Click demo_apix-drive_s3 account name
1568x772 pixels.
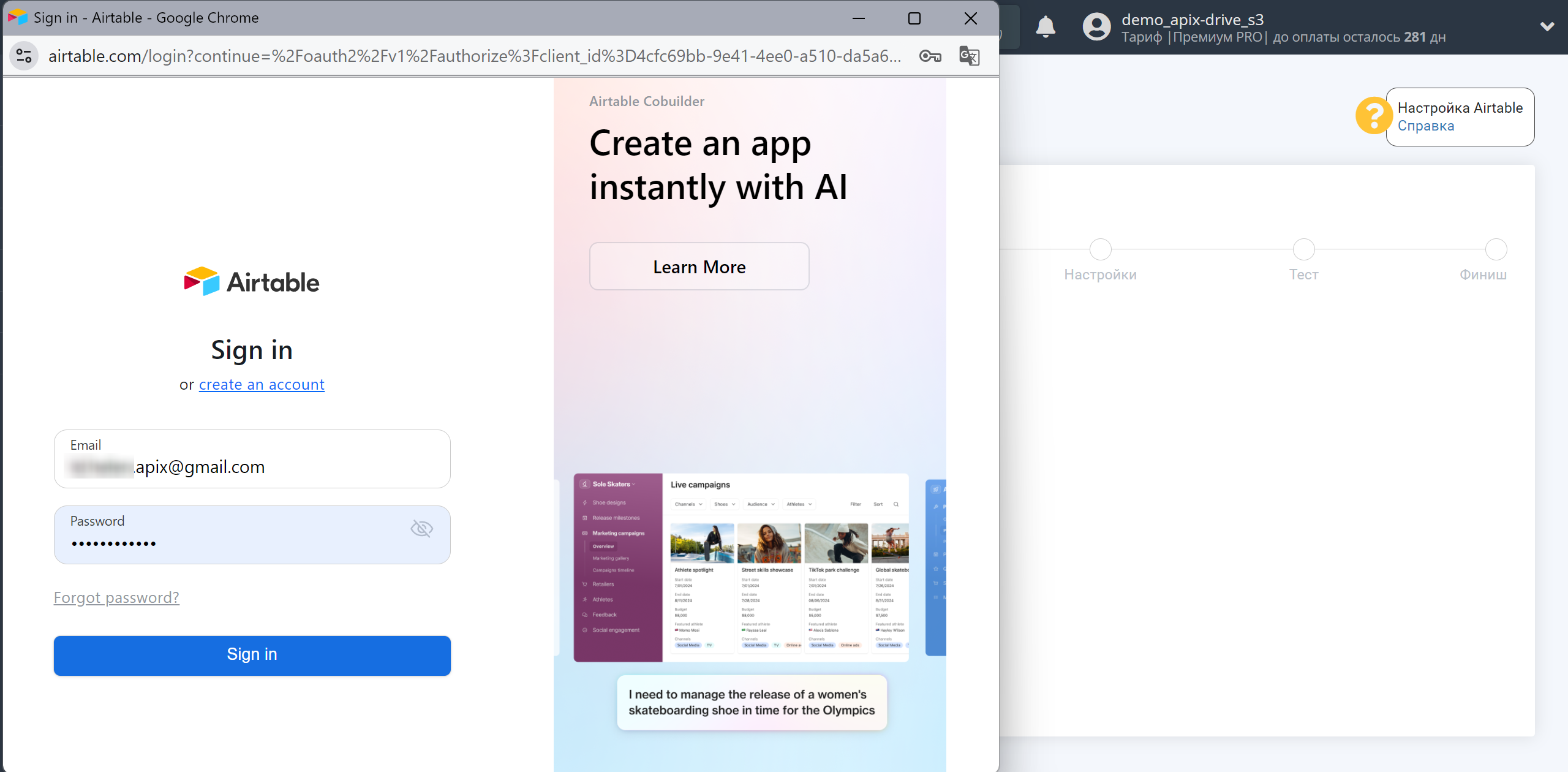coord(1193,20)
